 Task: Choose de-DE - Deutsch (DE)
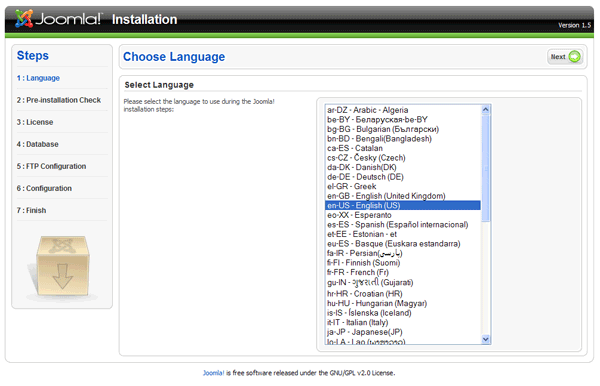(403, 177)
